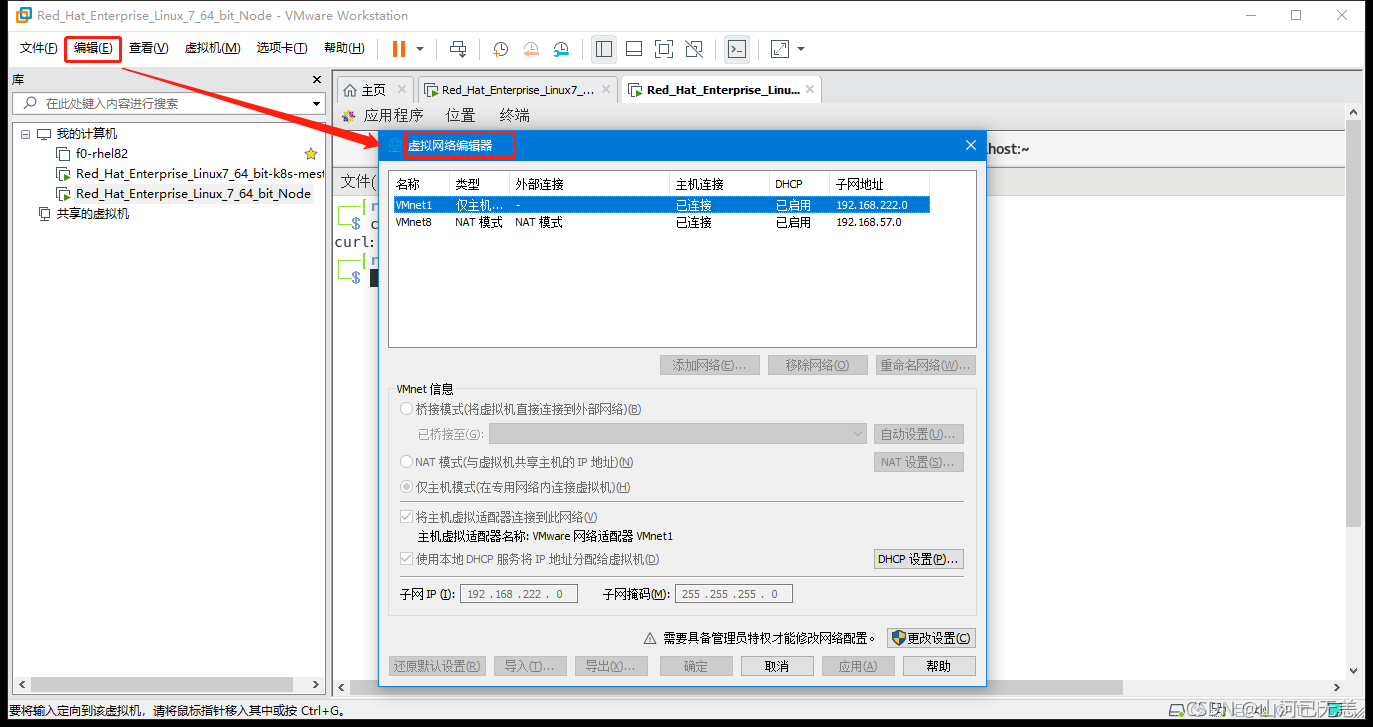Viewport: 1373px width, 727px height.
Task: Sort by 子网地址 column header
Action: pos(879,184)
